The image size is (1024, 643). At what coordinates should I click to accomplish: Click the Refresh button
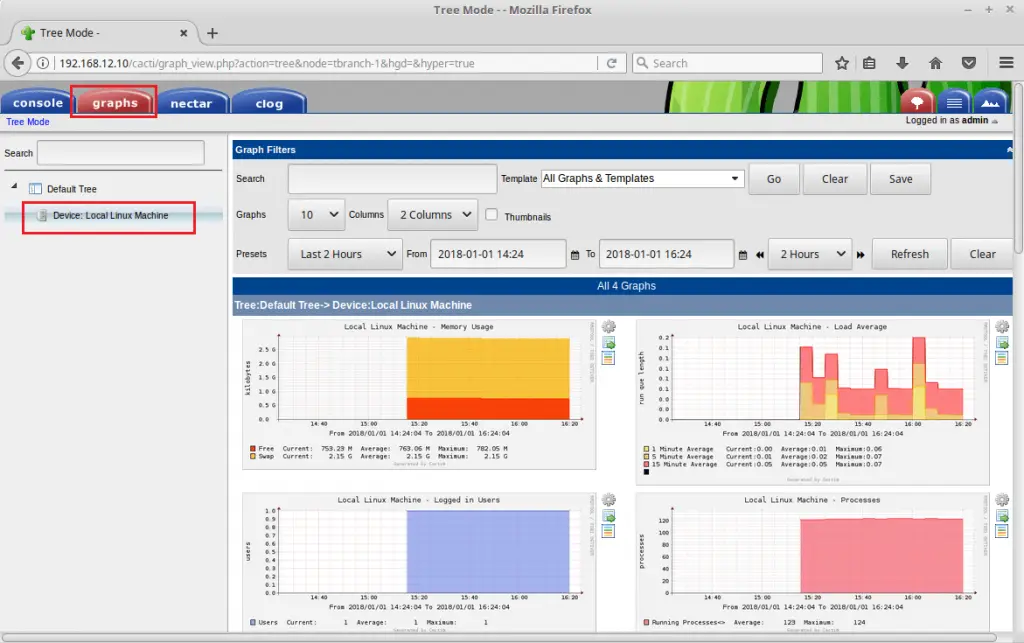pos(910,254)
